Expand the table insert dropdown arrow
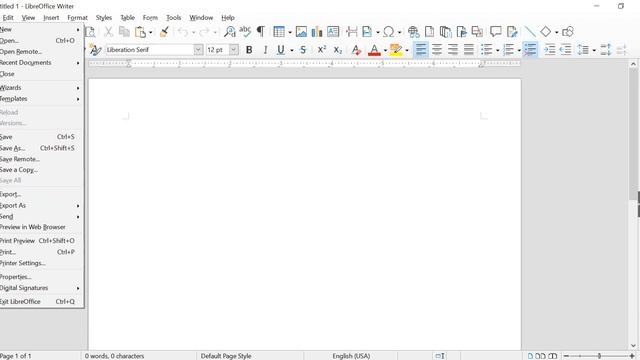The width and height of the screenshot is (640, 360). [x=289, y=32]
